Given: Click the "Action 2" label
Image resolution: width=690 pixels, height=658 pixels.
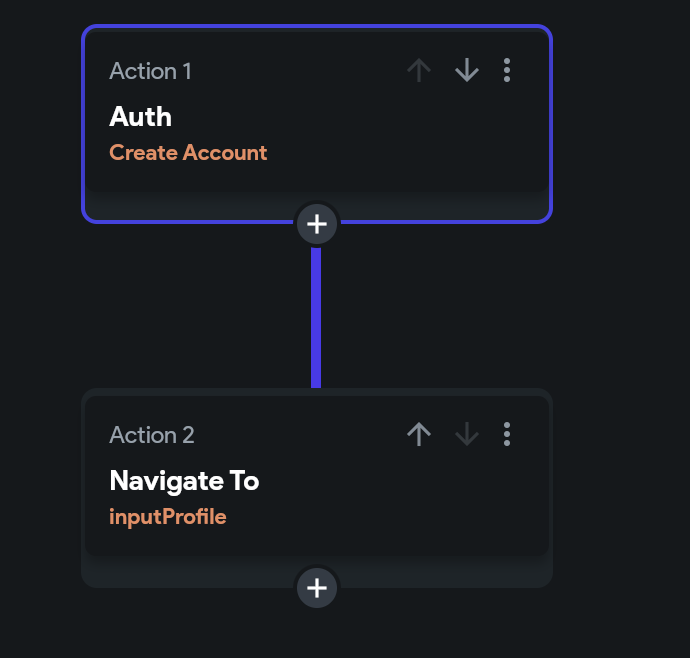Looking at the screenshot, I should [x=152, y=435].
